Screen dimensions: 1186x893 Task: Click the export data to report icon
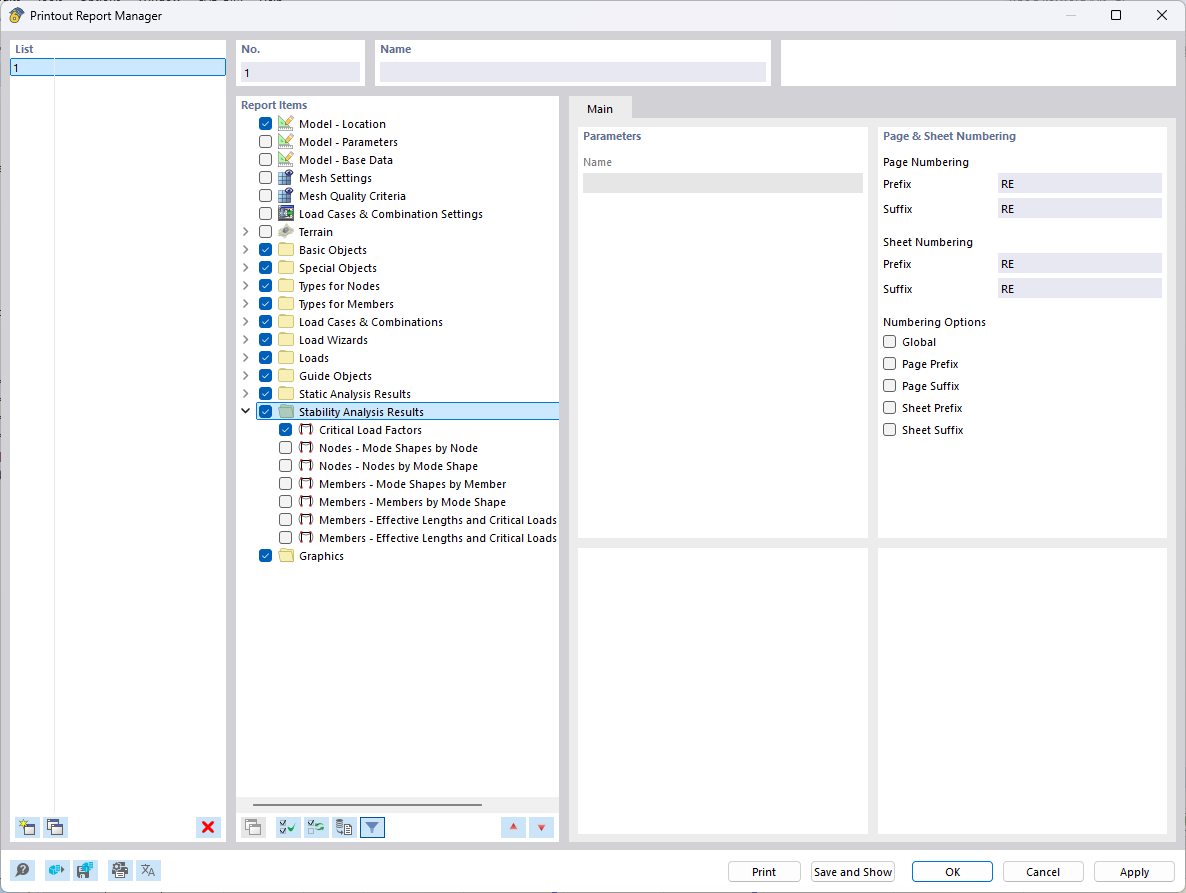[x=343, y=827]
